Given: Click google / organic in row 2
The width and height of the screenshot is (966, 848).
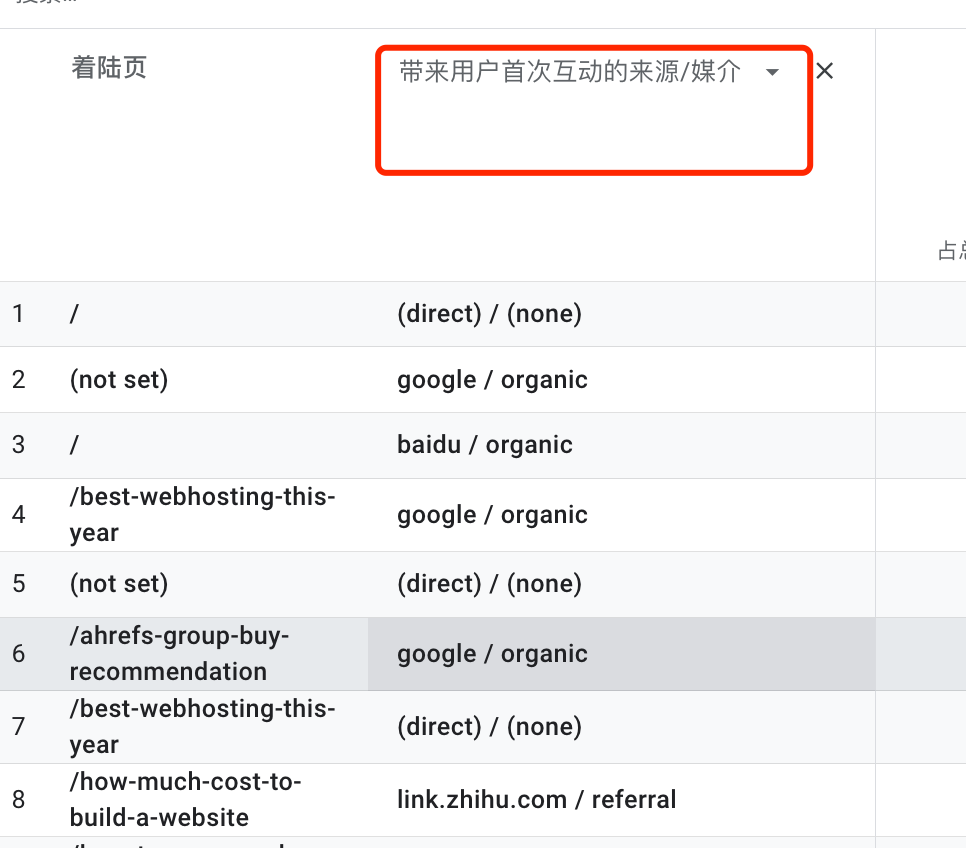Looking at the screenshot, I should click(x=492, y=380).
